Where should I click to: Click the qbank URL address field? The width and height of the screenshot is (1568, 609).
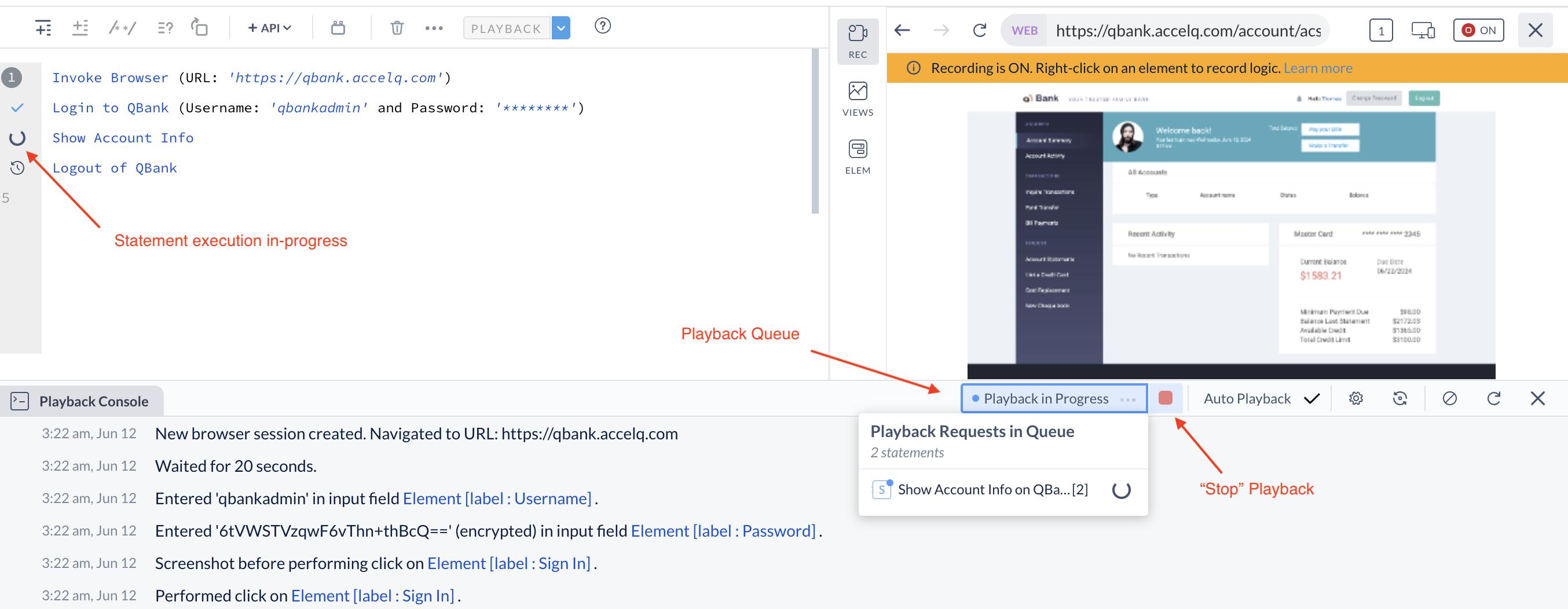coord(1188,31)
